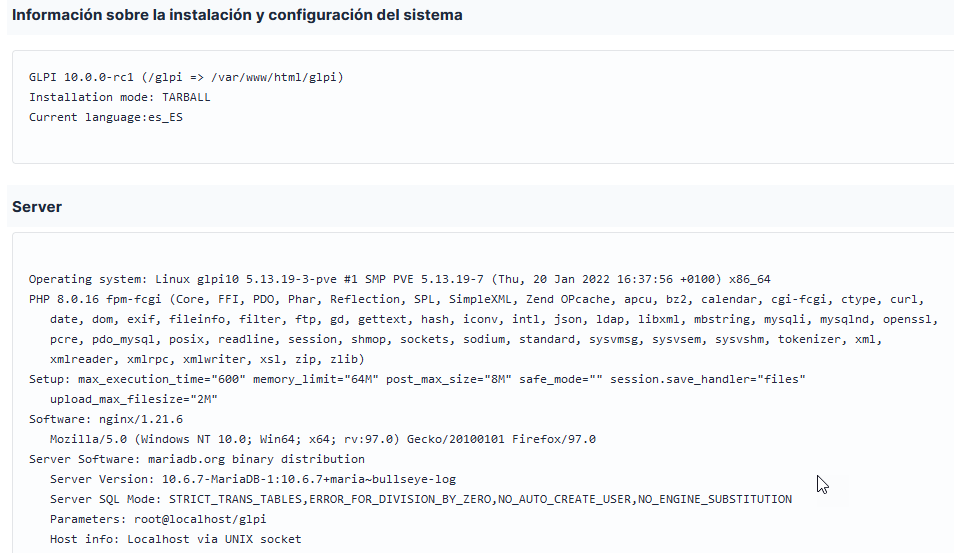
Task: Click 'Host info: Localhost via UNIX socket'
Action: coord(176,540)
